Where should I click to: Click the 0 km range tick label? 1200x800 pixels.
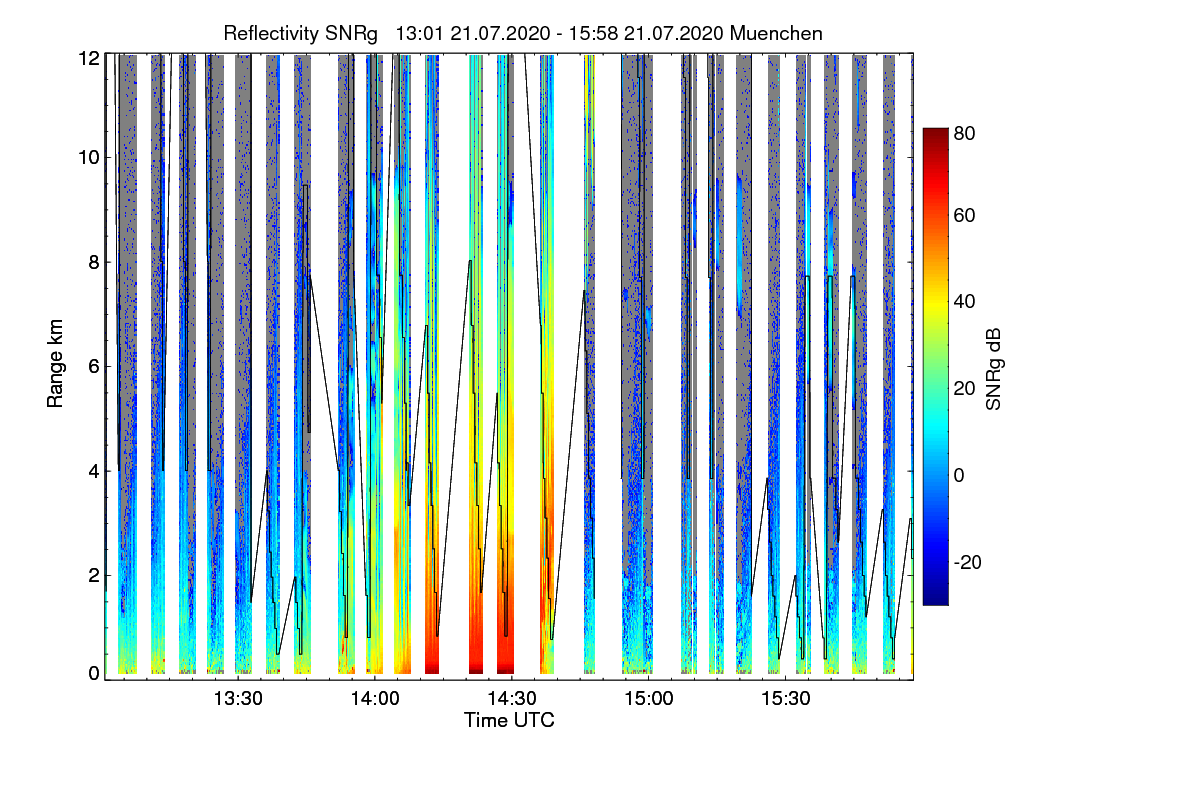[94, 673]
